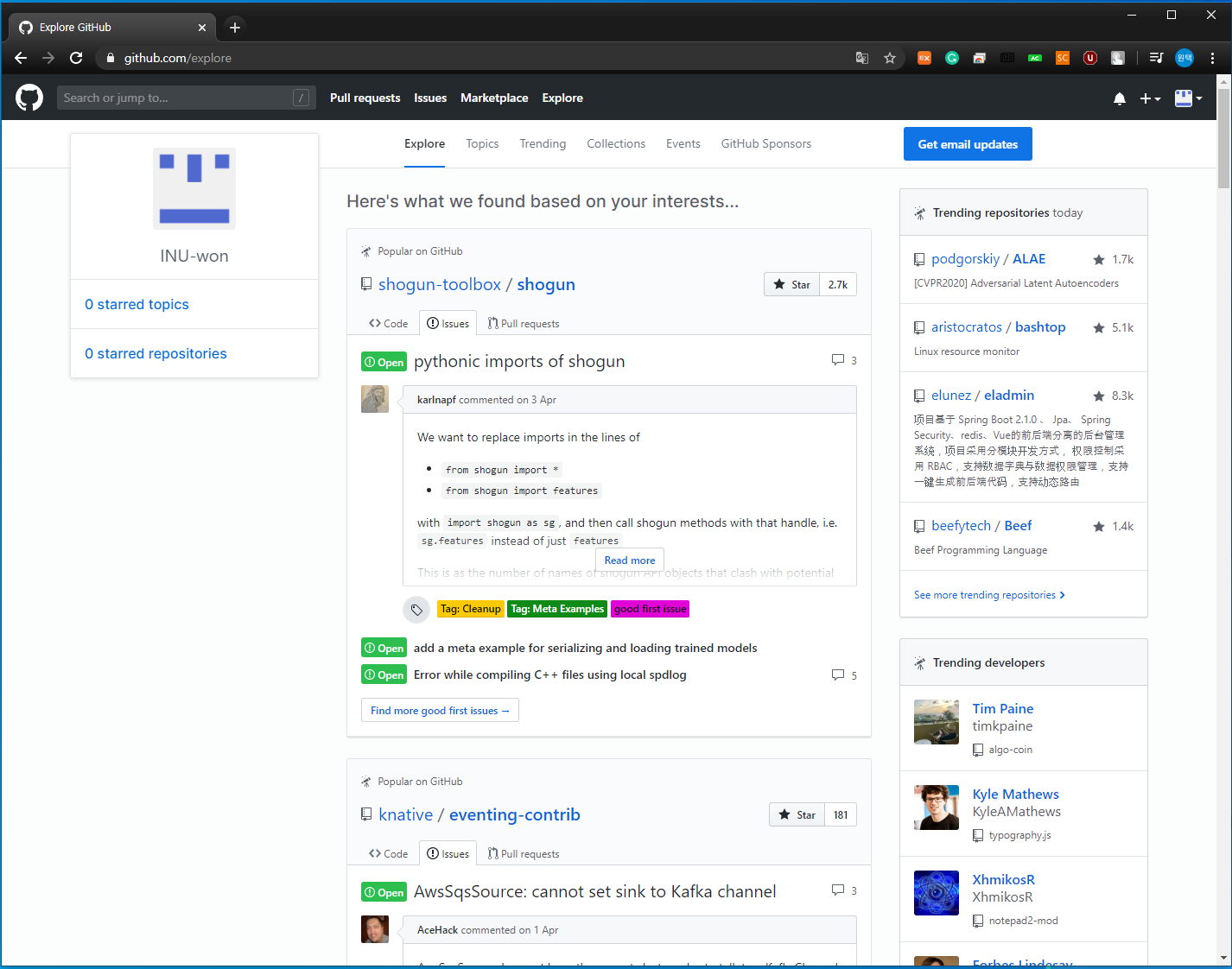Open the GitHub Octocat home logo

point(29,98)
